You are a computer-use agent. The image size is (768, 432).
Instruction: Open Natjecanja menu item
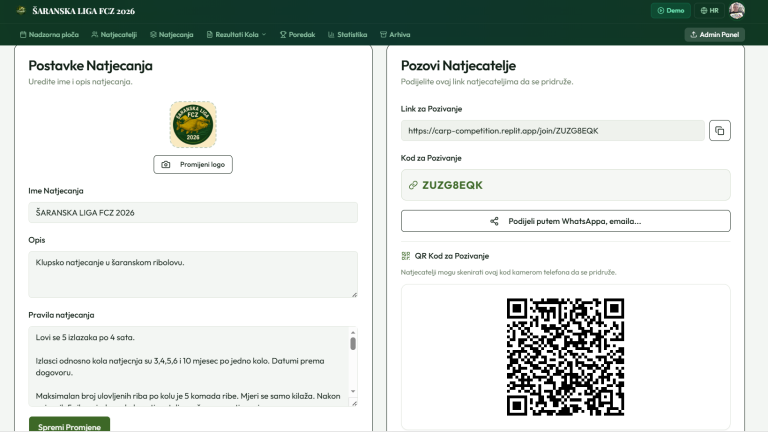171,35
